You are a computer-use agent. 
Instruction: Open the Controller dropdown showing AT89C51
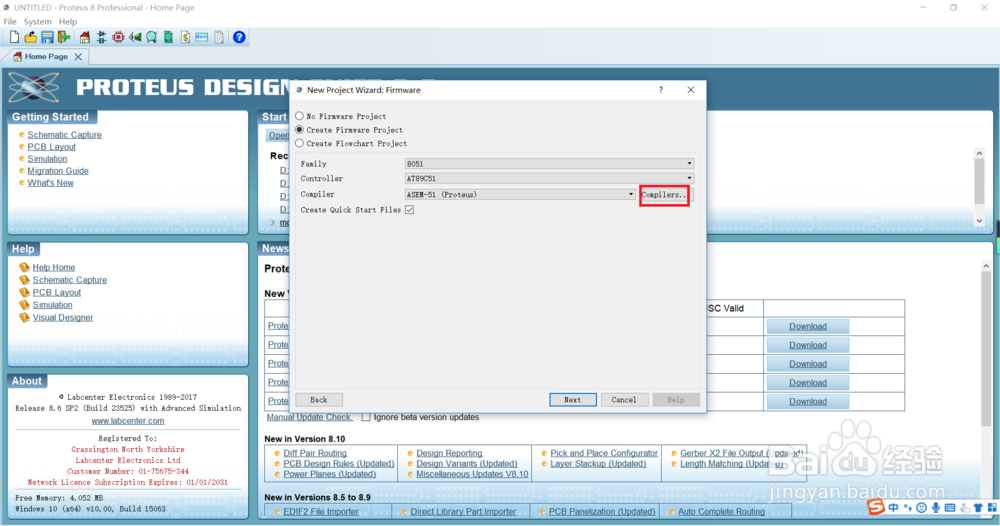[x=549, y=179]
